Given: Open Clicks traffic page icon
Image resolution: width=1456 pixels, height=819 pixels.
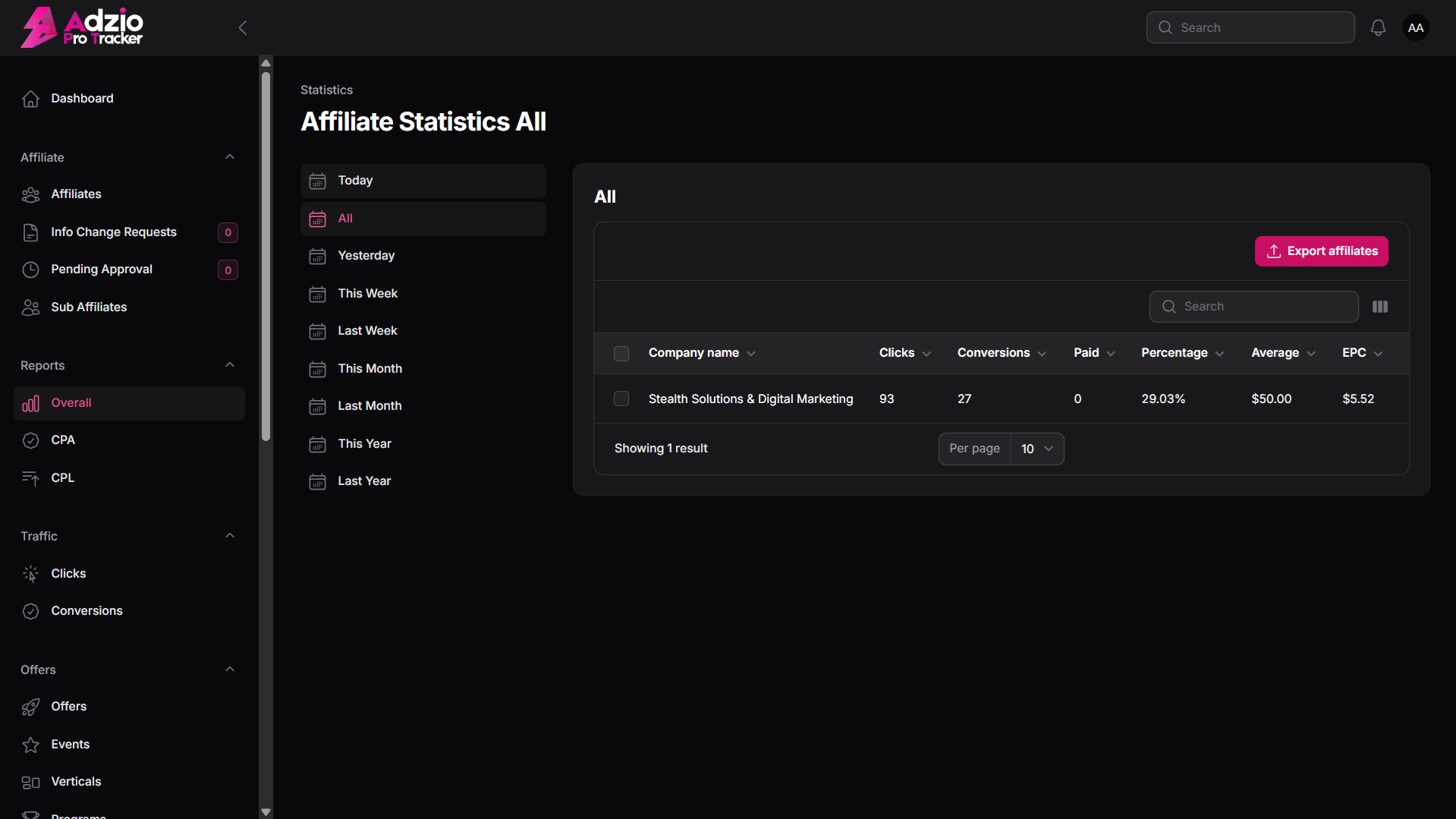Looking at the screenshot, I should coord(30,574).
